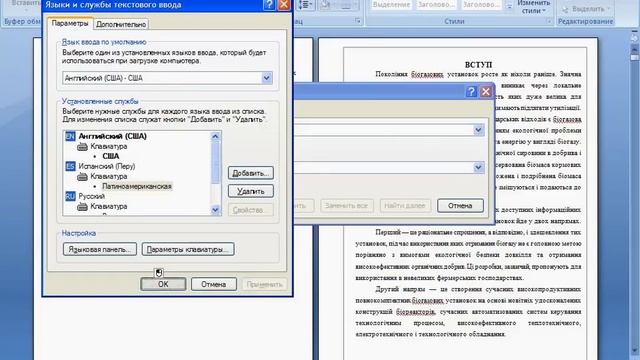Click the services list scroll-down arrow
Image resolution: width=640 pixels, height=360 pixels.
216,210
